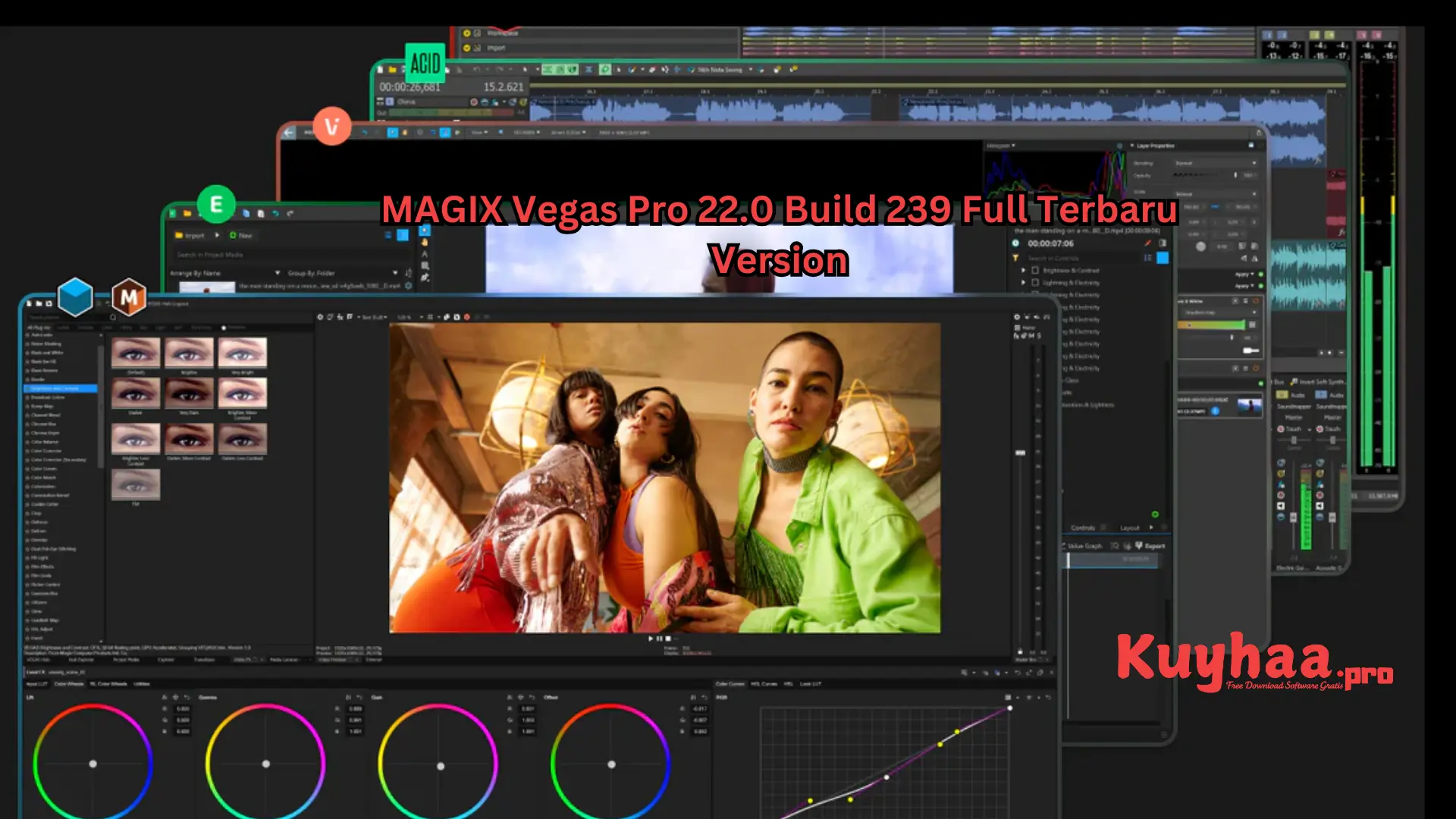
Task: Select the Very Bright preset thumbnail
Action: click(x=243, y=353)
